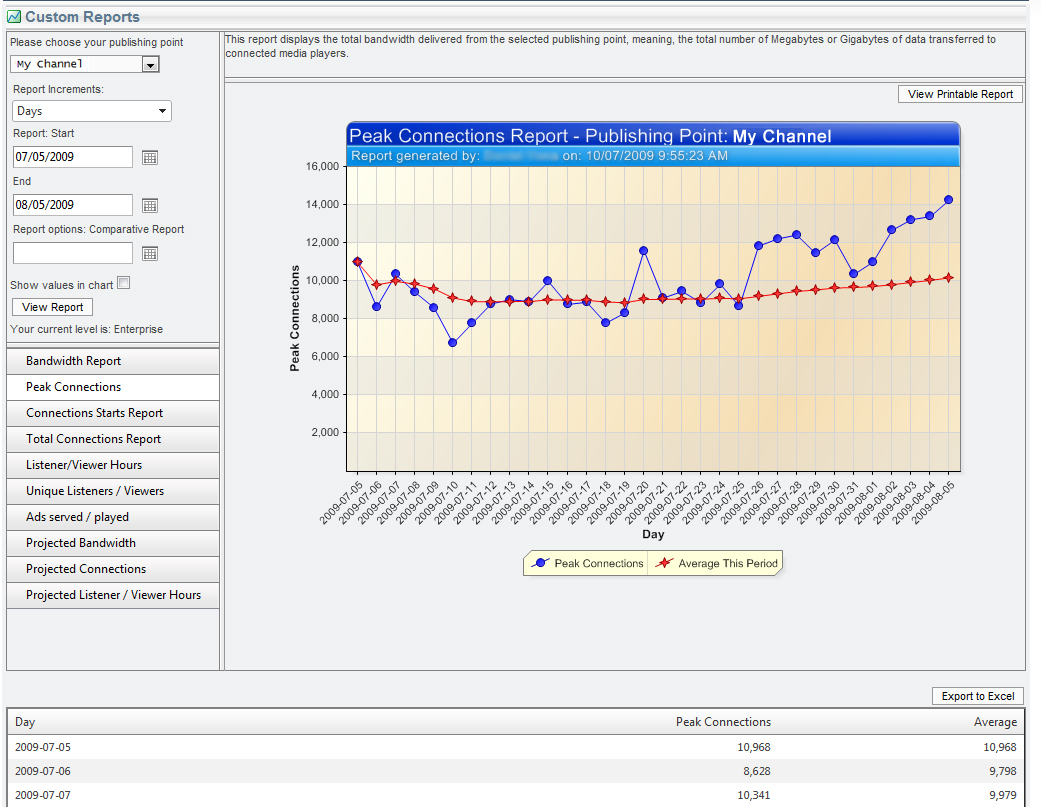Open the Connections Starts Report item
Screen dimensions: 1041x807
point(112,413)
